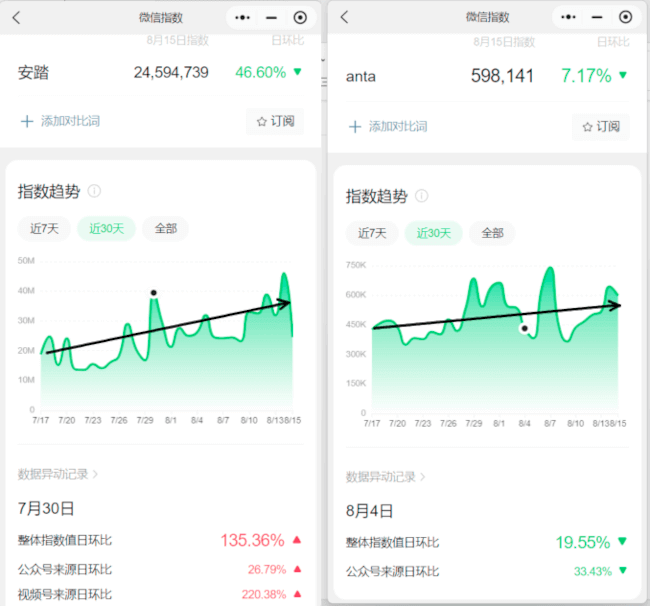Close left mini program with circle target icon

[300, 17]
